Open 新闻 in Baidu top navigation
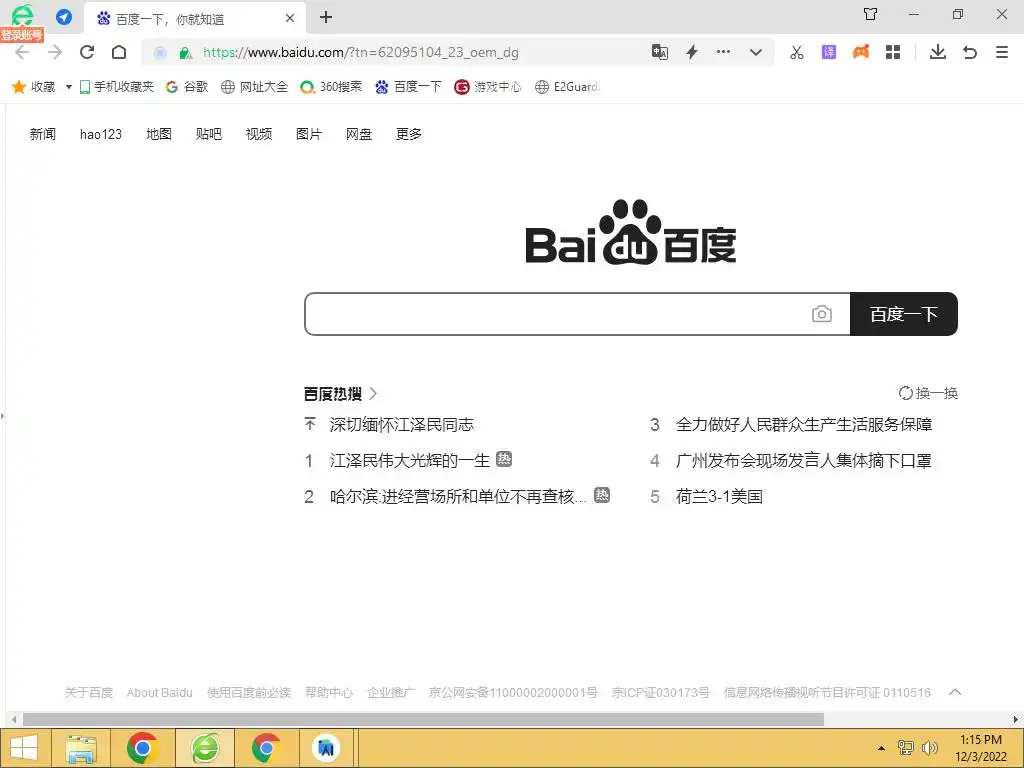The image size is (1024, 768). [42, 134]
